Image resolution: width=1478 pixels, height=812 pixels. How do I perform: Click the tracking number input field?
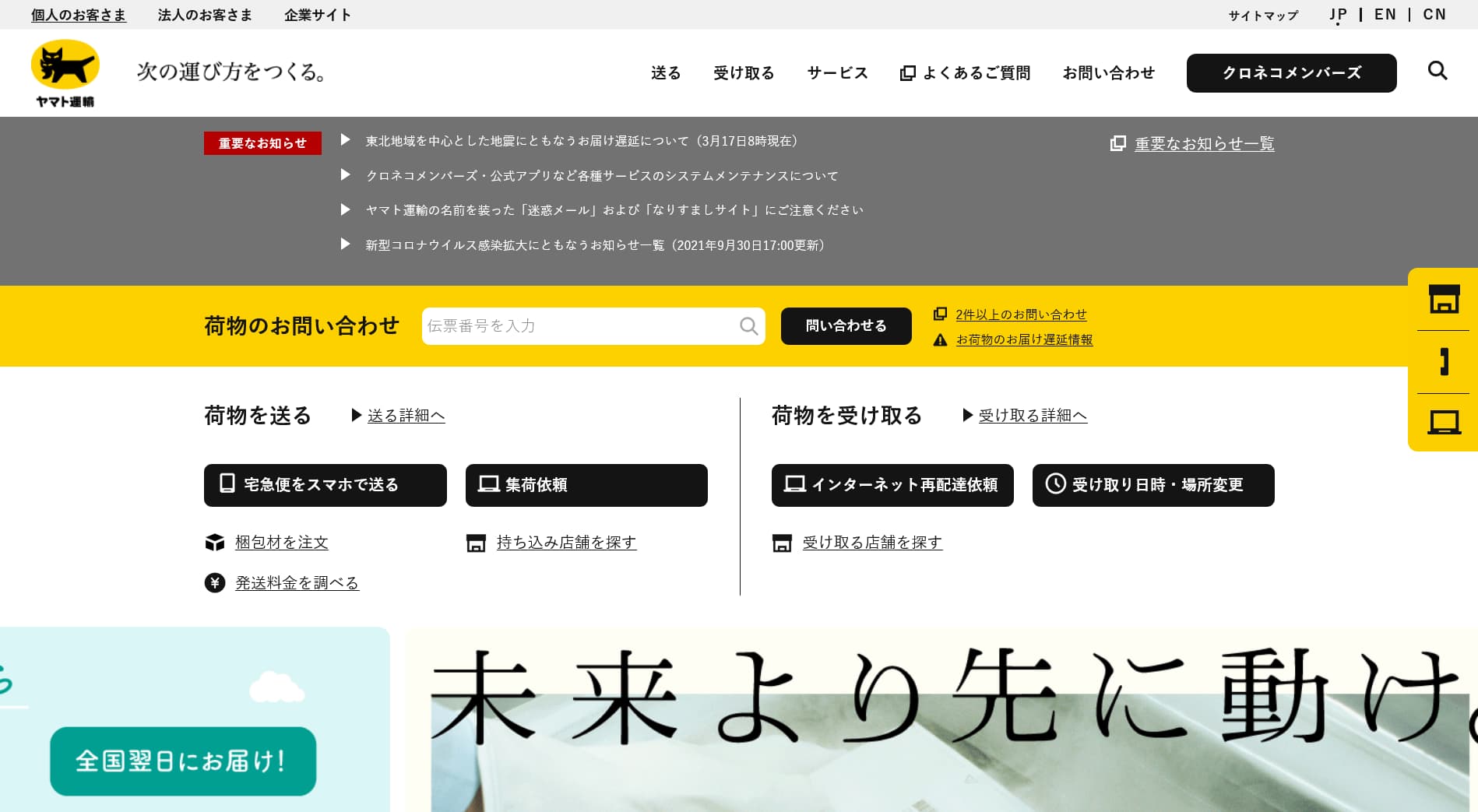(x=593, y=326)
